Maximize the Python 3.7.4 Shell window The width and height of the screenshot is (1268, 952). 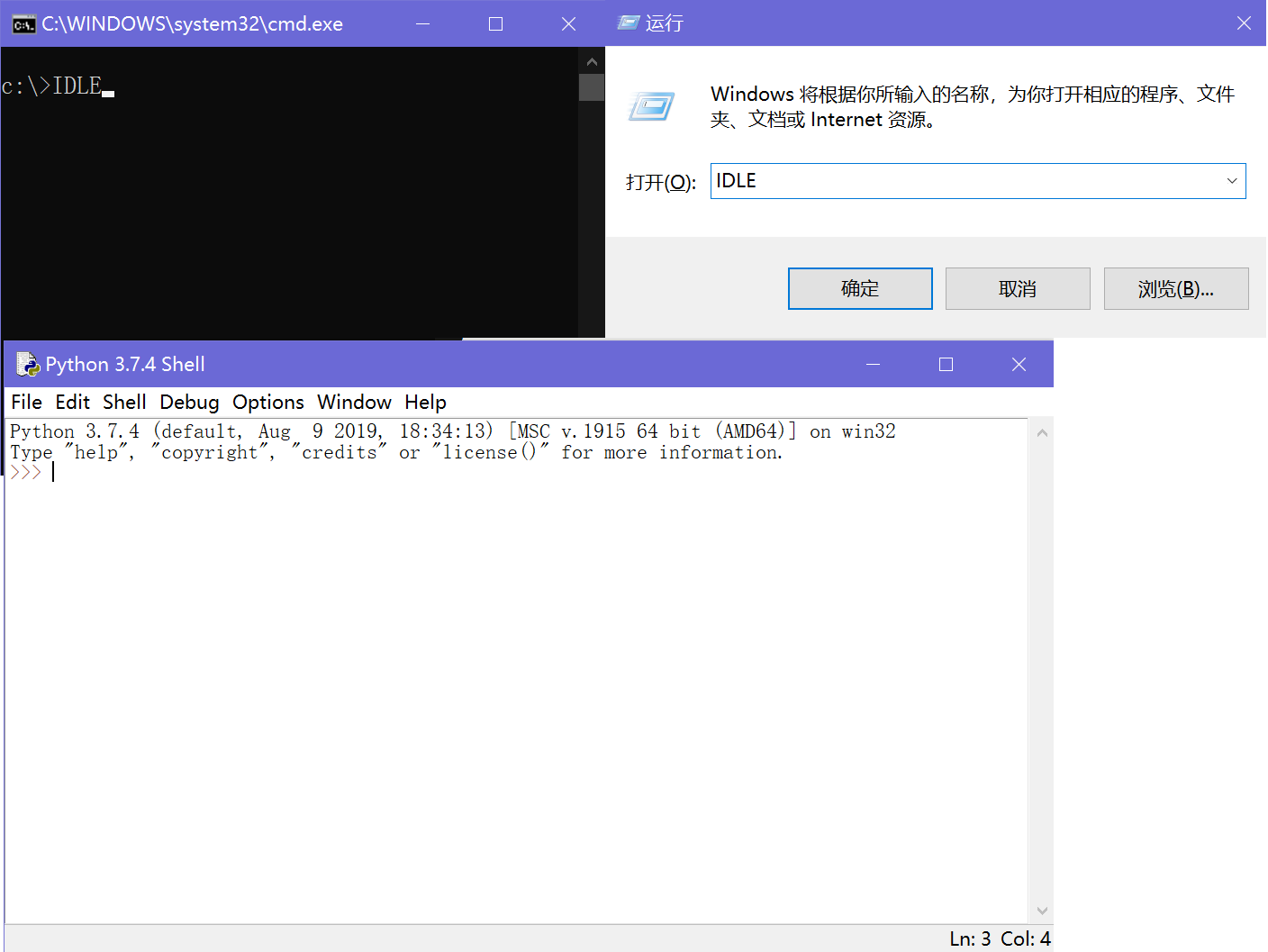point(946,364)
